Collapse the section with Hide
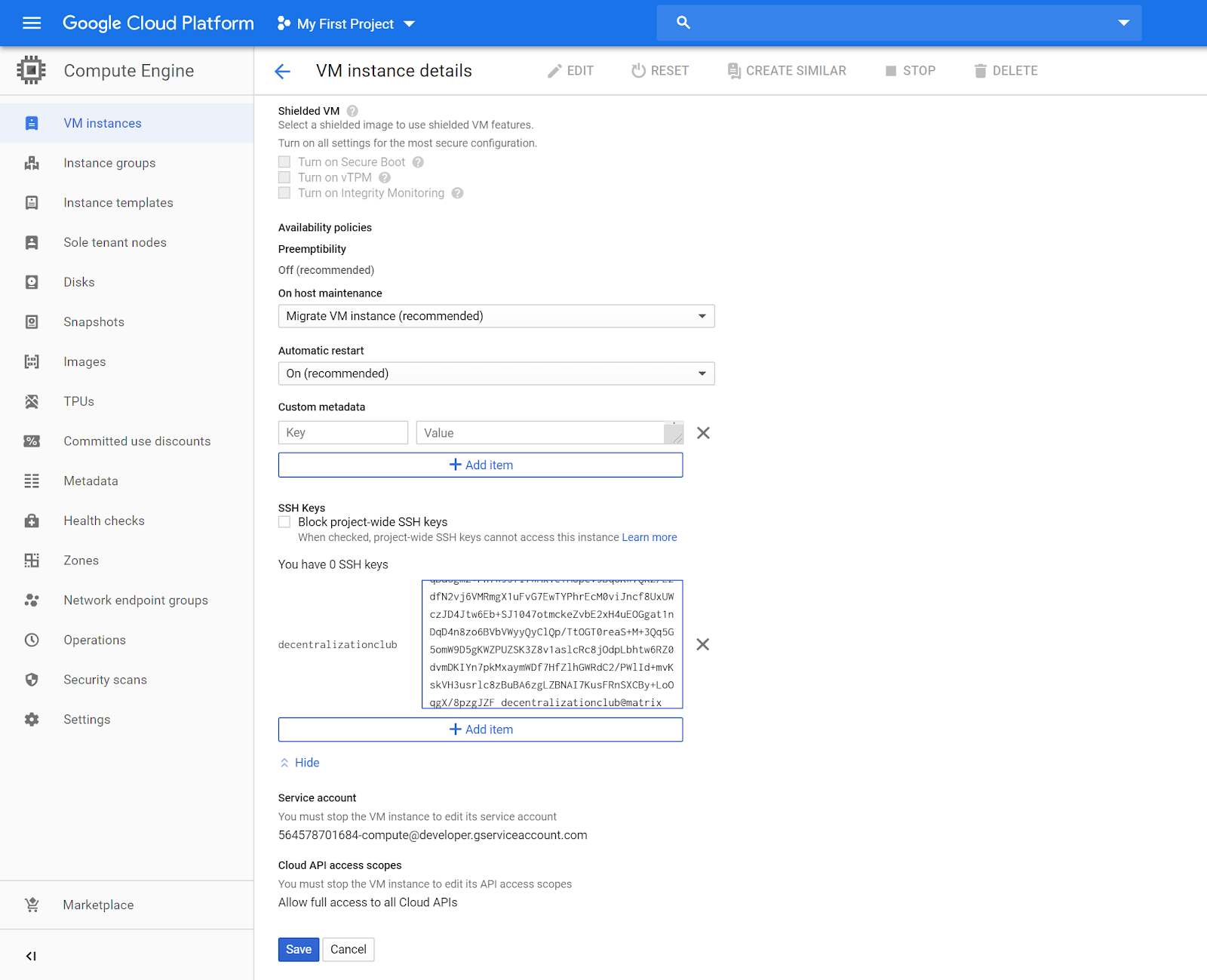1207x980 pixels. pos(299,763)
